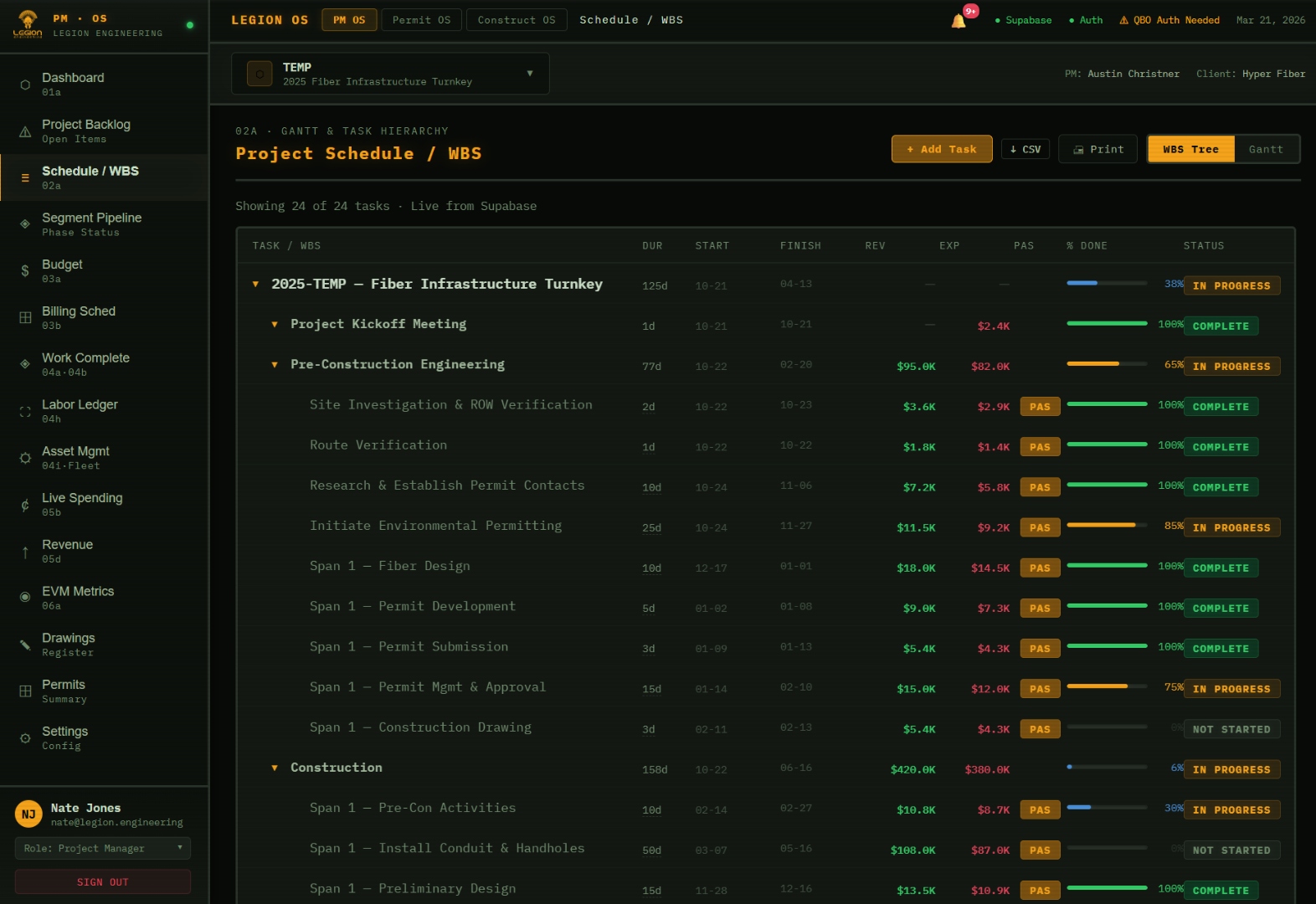Click the Revenue arrow icon
Screen dimensions: 1316x904
[x=25, y=552]
